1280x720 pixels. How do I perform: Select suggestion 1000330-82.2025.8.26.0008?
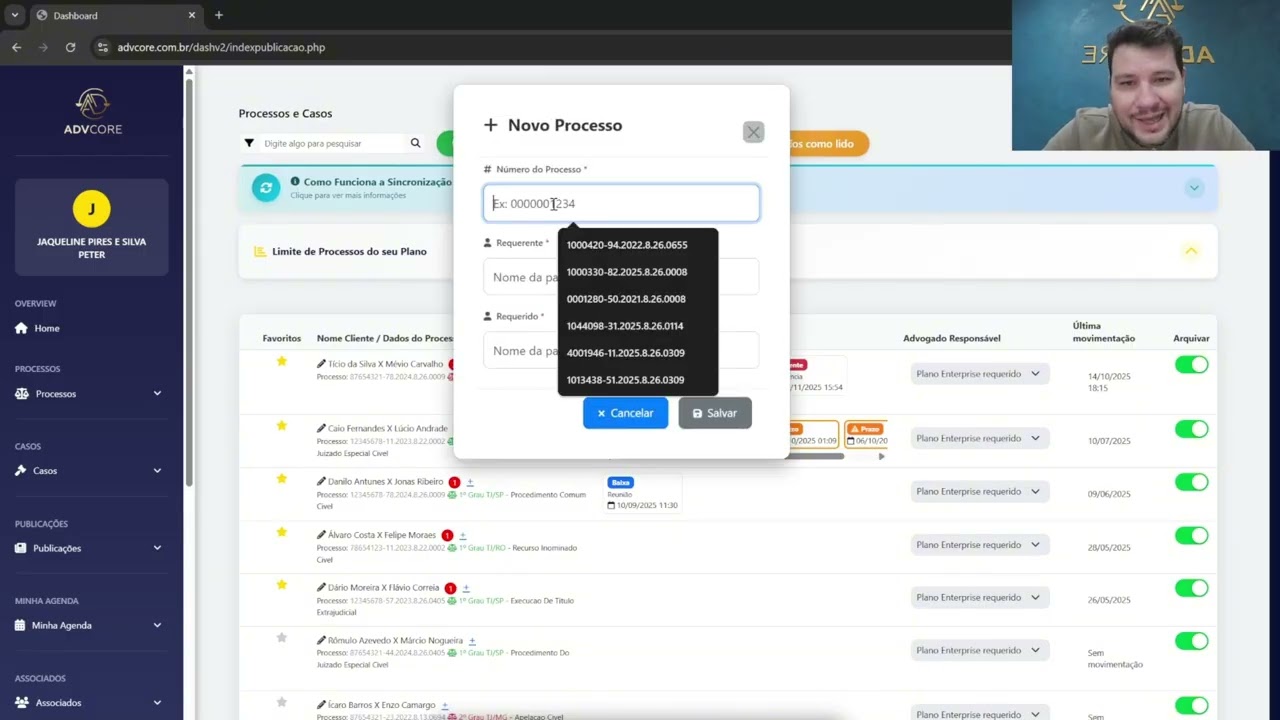638,272
